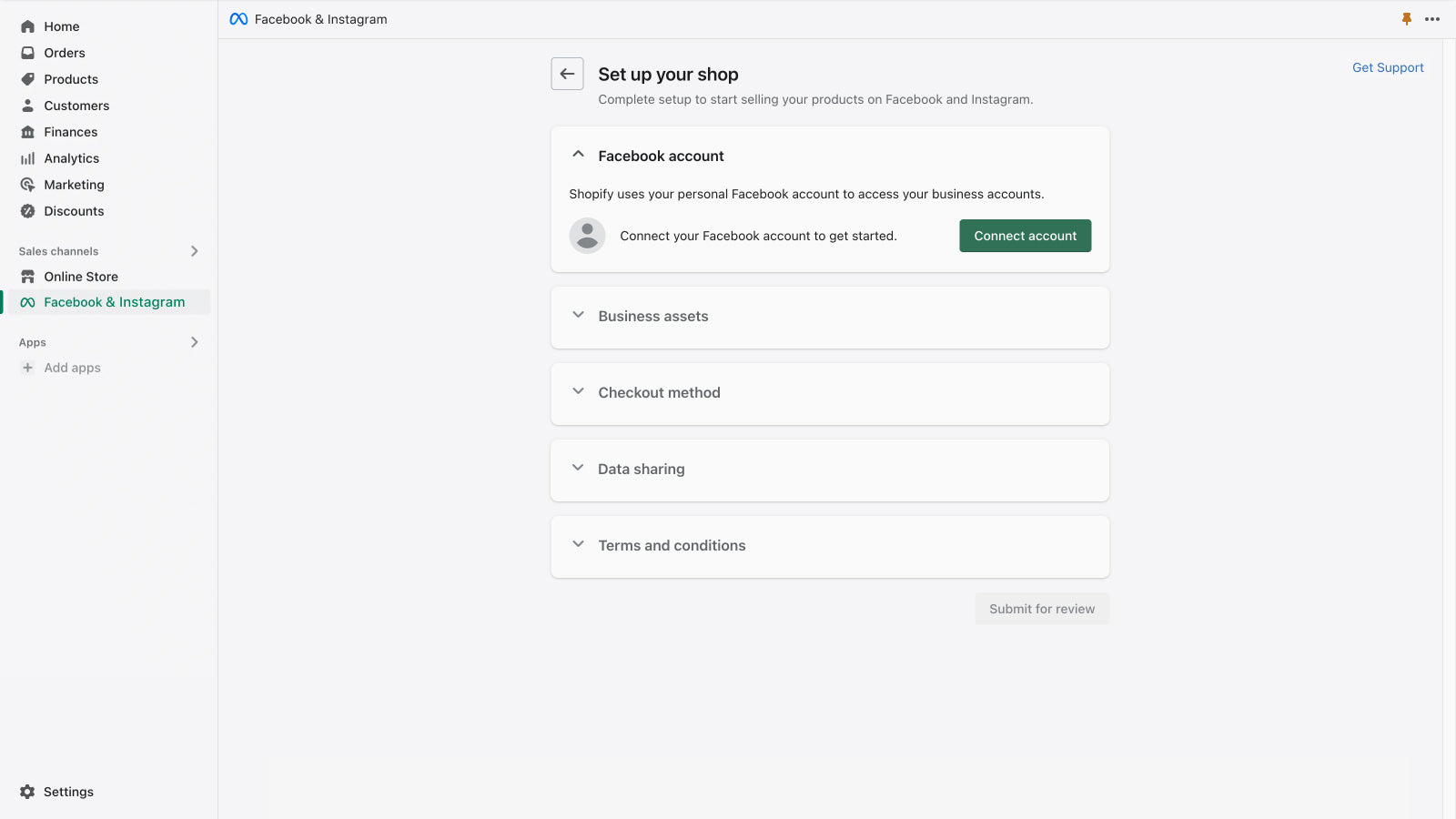Open the Orders section
Image resolution: width=1456 pixels, height=819 pixels.
point(64,53)
